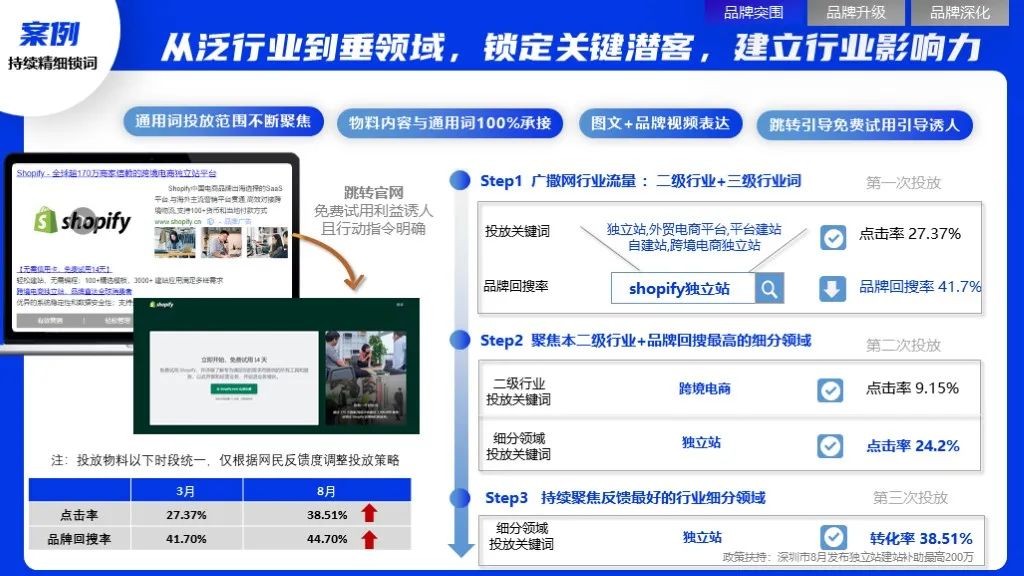The image size is (1024, 576).
Task: Open the 品牌升级 tab
Action: (856, 12)
